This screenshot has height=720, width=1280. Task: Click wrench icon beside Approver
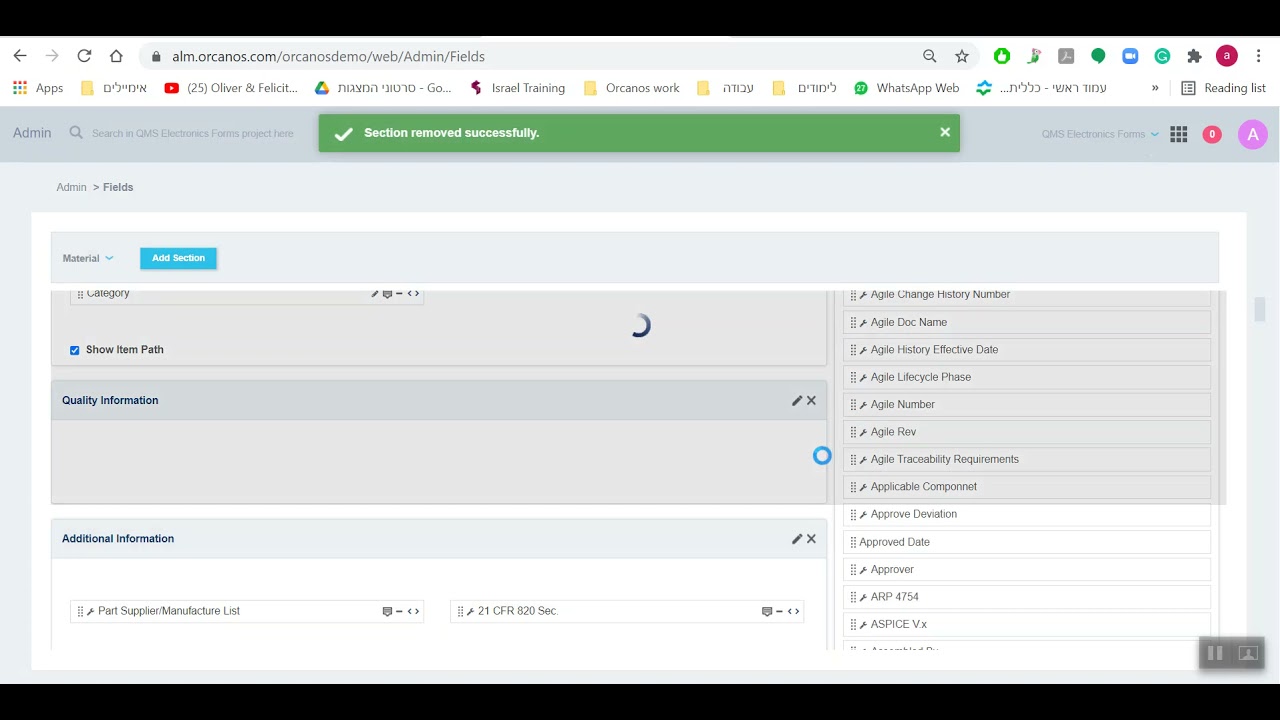point(863,570)
